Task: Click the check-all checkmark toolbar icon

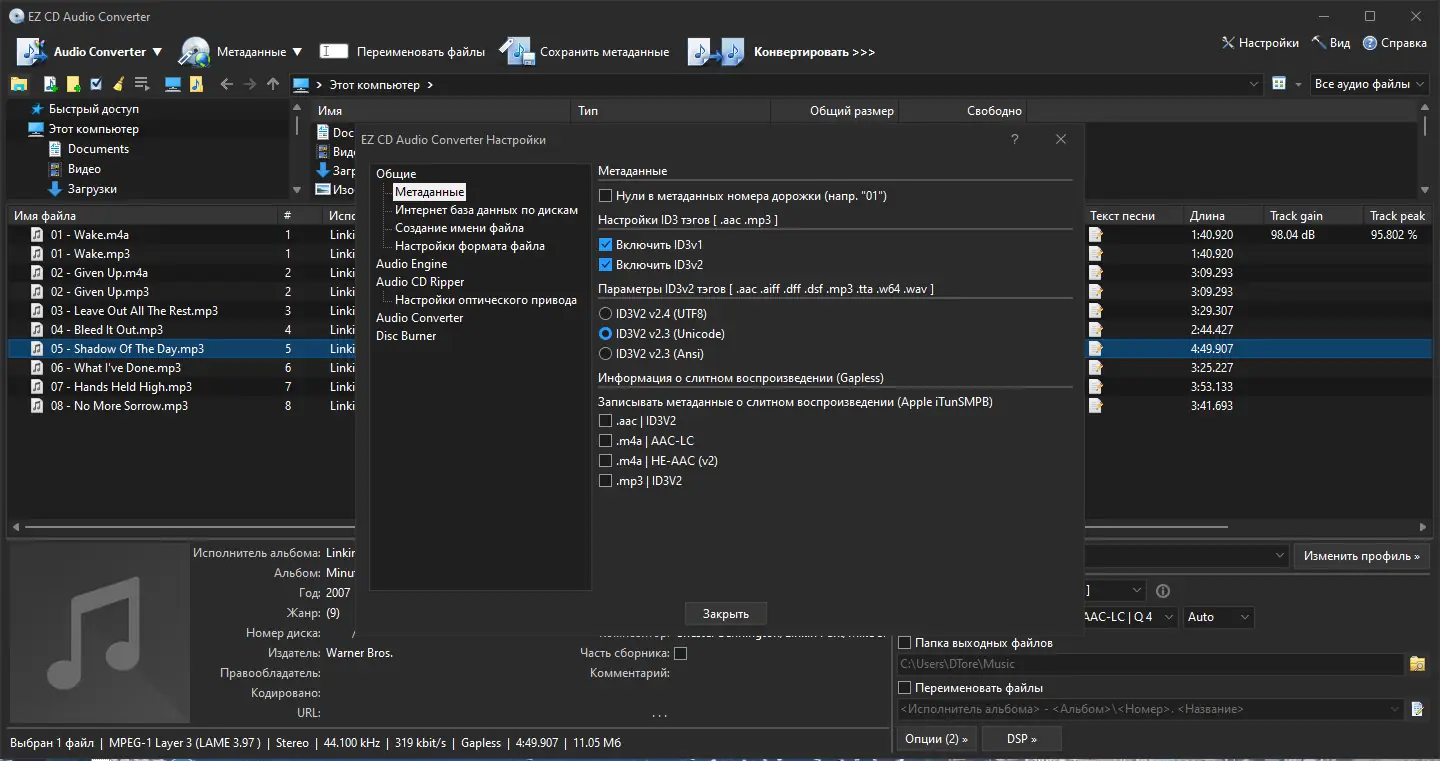Action: (x=96, y=85)
